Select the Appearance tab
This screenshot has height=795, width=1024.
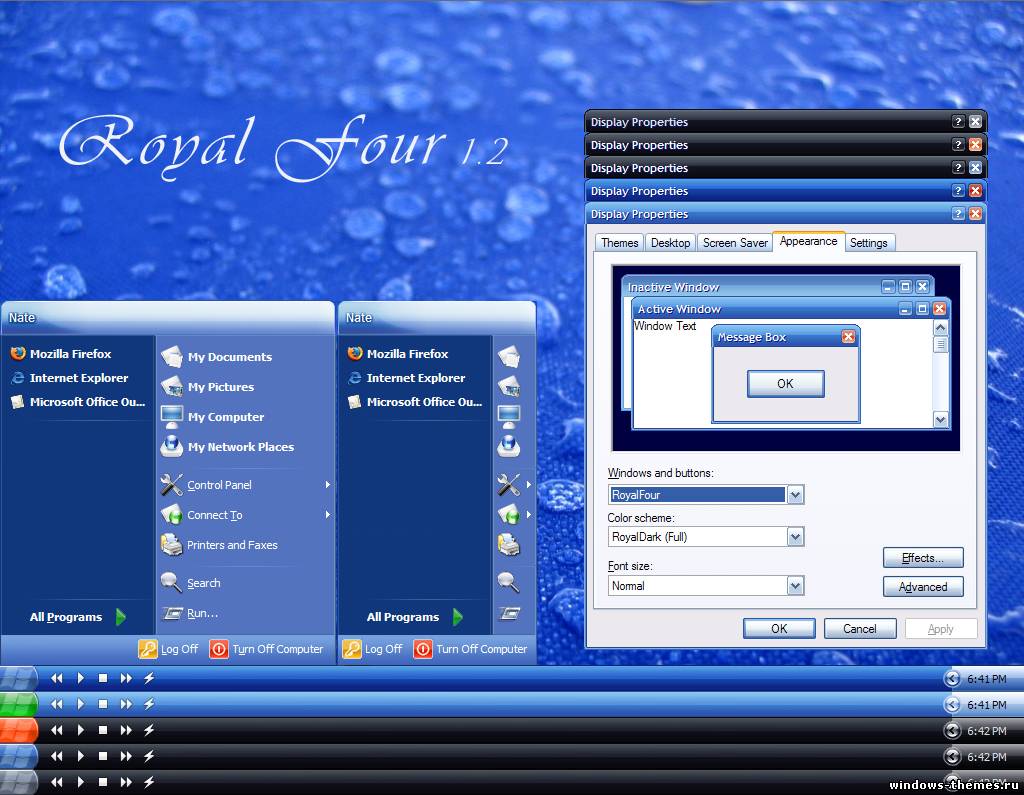pos(808,241)
